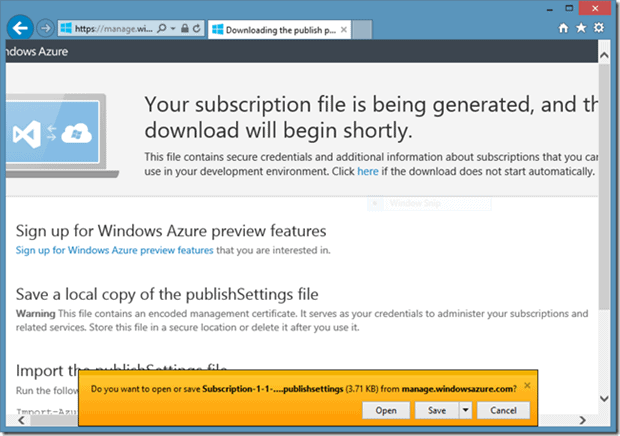Click the vertical scrollbar up arrow
The image size is (620, 436).
(604, 55)
